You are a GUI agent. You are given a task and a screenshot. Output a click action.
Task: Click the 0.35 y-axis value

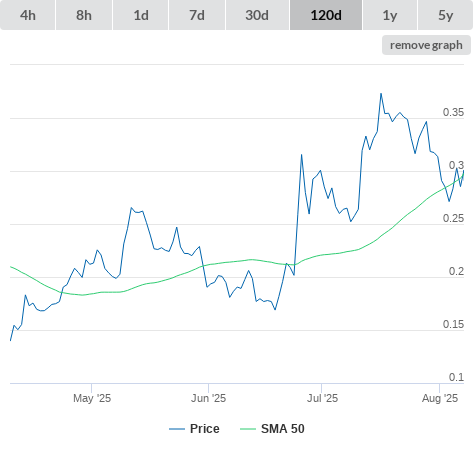pos(453,112)
